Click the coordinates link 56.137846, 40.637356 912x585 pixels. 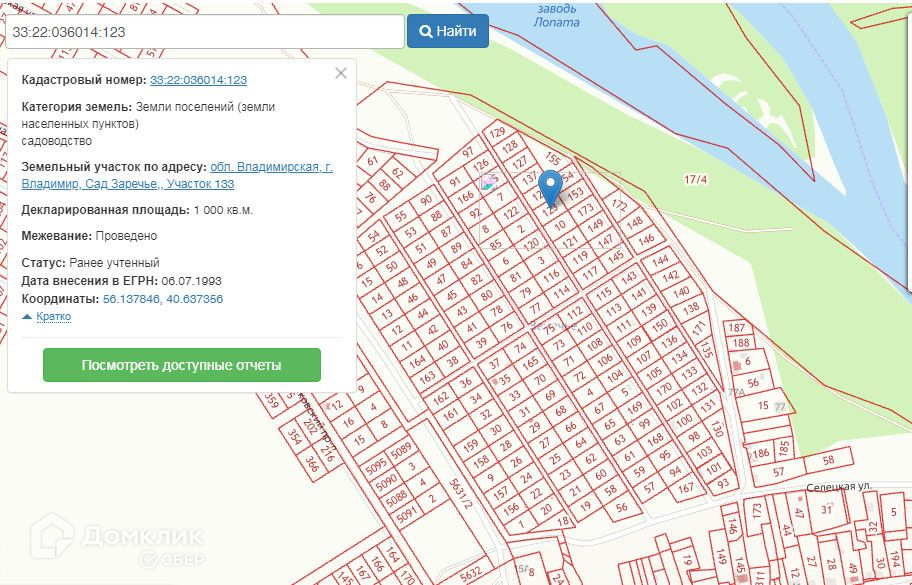163,299
